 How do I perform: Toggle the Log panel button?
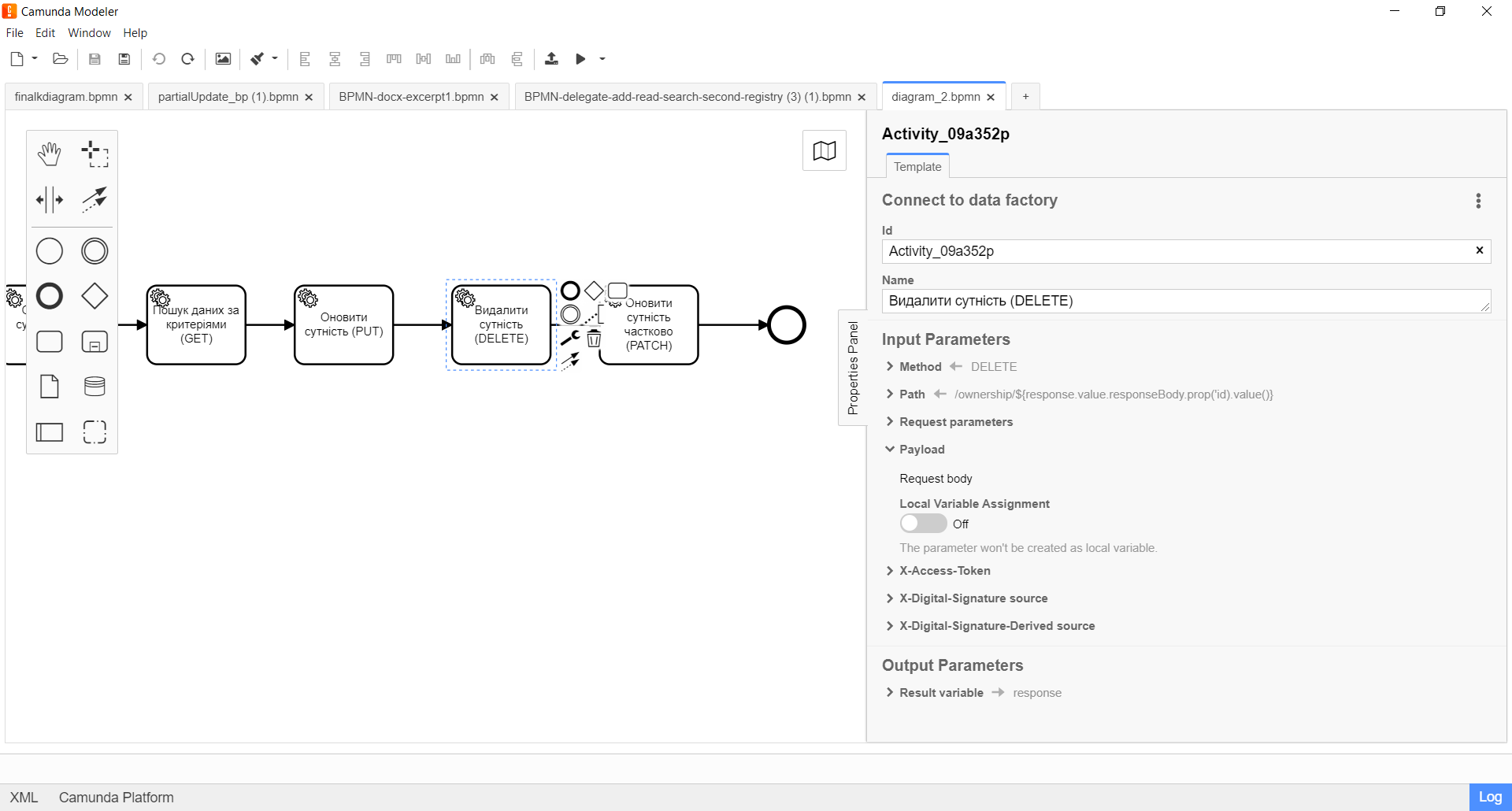[1490, 797]
